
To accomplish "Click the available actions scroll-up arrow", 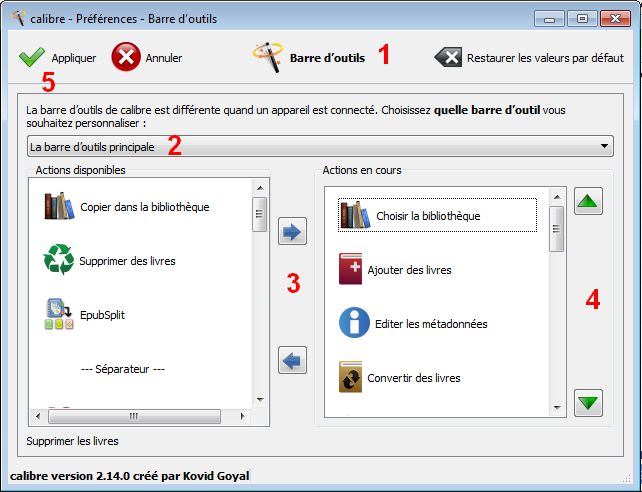I will click(260, 188).
